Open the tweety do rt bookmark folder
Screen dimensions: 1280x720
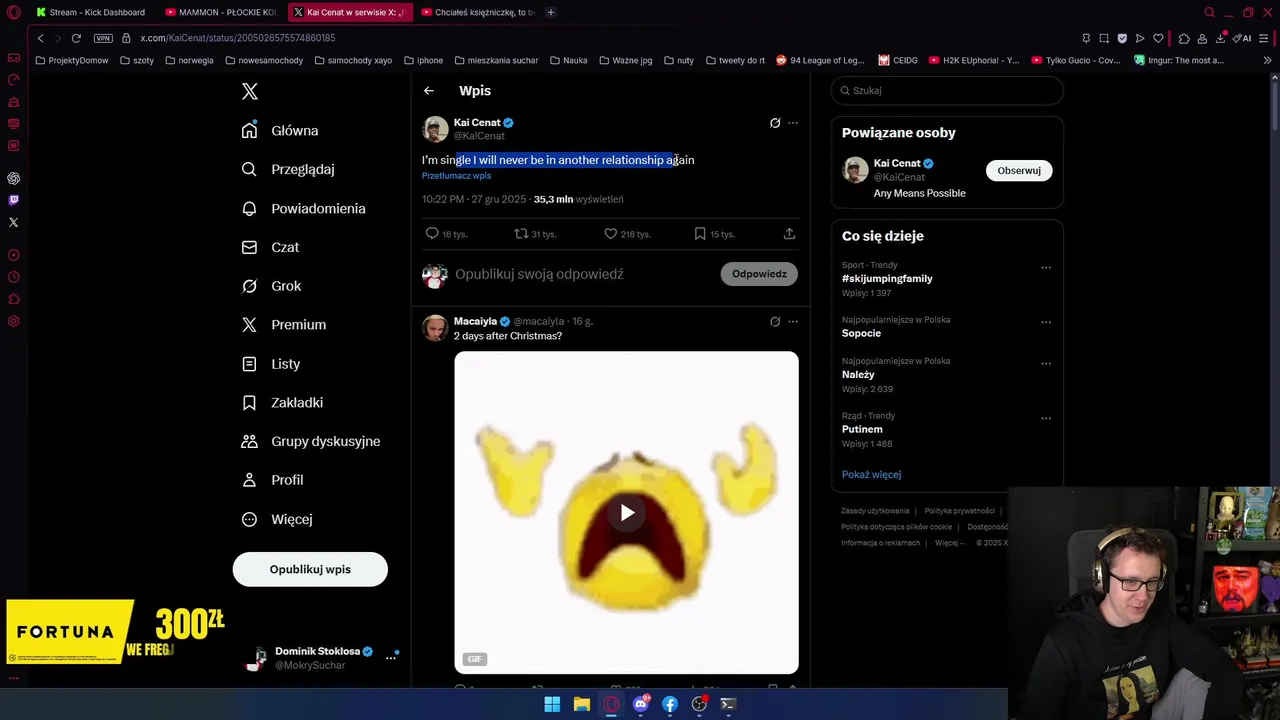pos(735,60)
